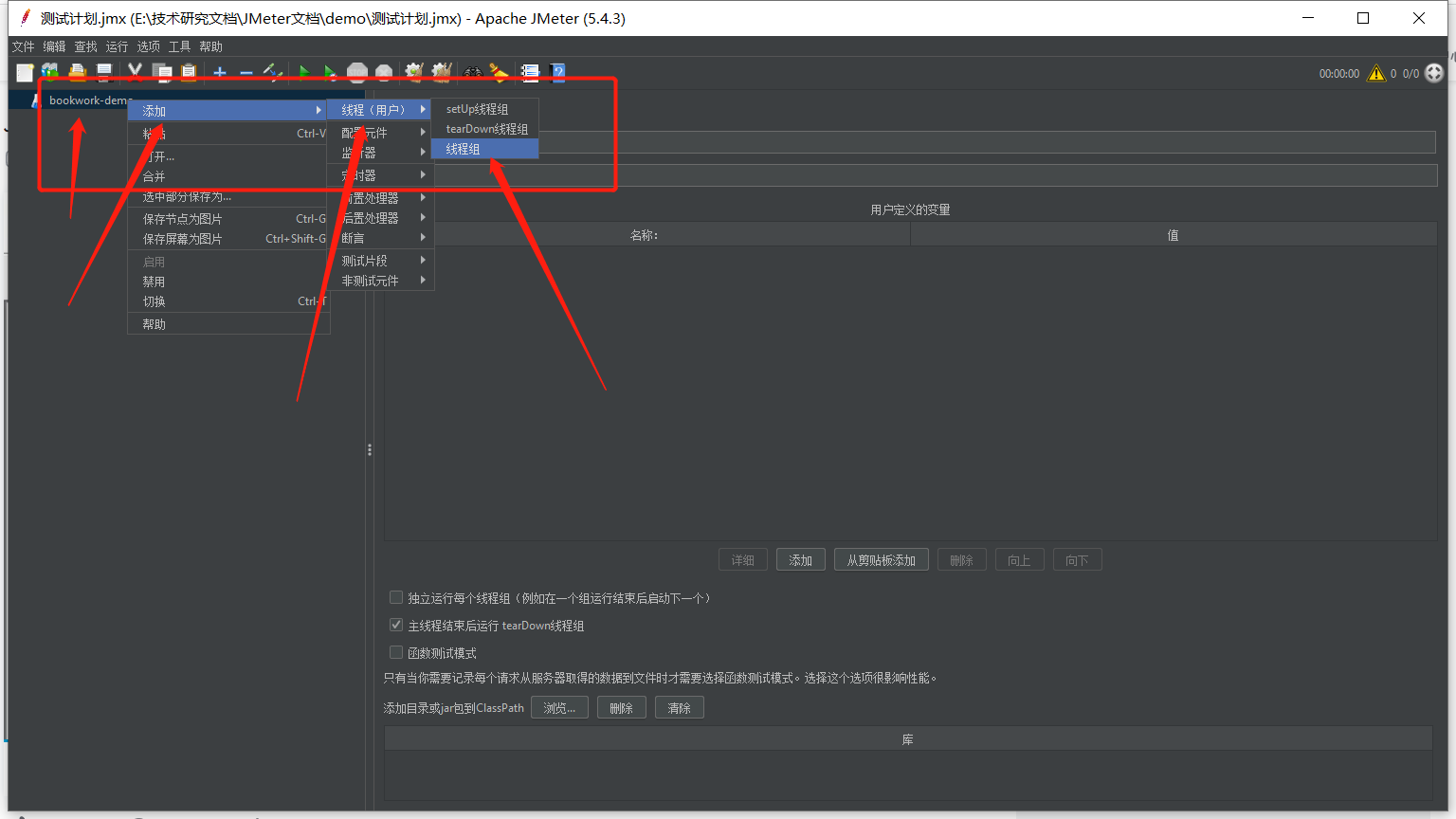
Task: Click the 添加 variable button
Action: 801,560
